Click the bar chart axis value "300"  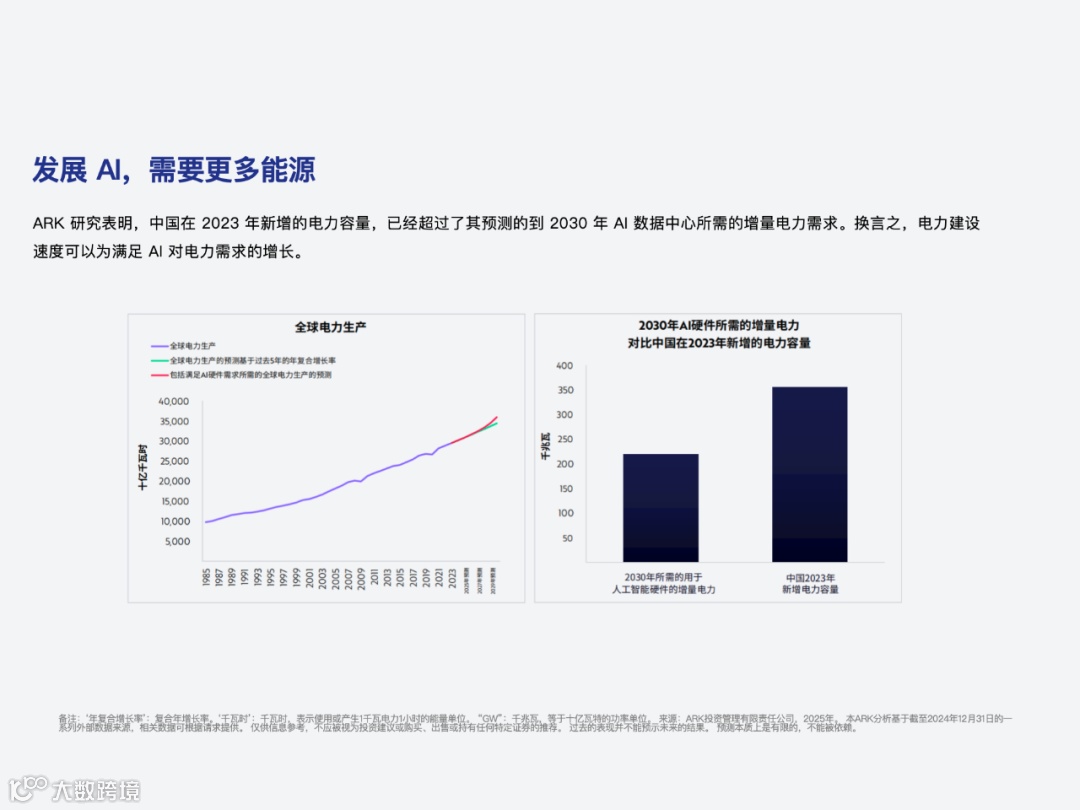pos(564,415)
